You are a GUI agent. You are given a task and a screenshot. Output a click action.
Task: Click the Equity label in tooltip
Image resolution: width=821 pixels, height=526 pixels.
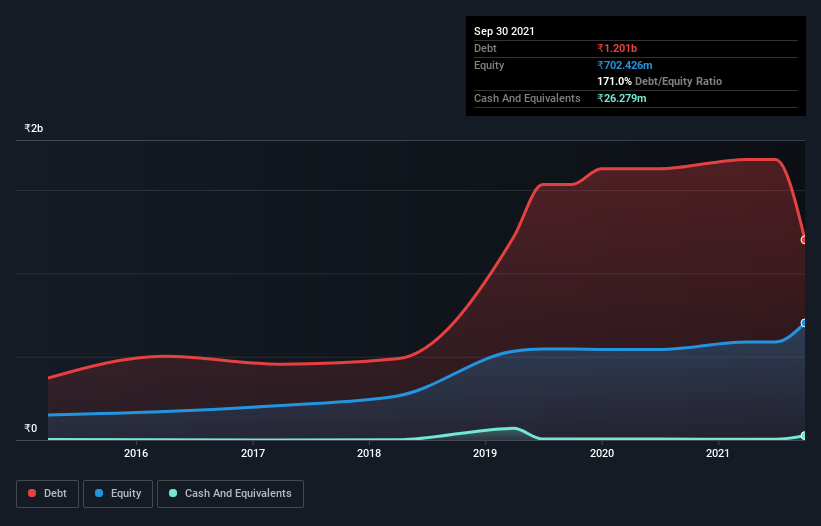pyautogui.click(x=489, y=65)
